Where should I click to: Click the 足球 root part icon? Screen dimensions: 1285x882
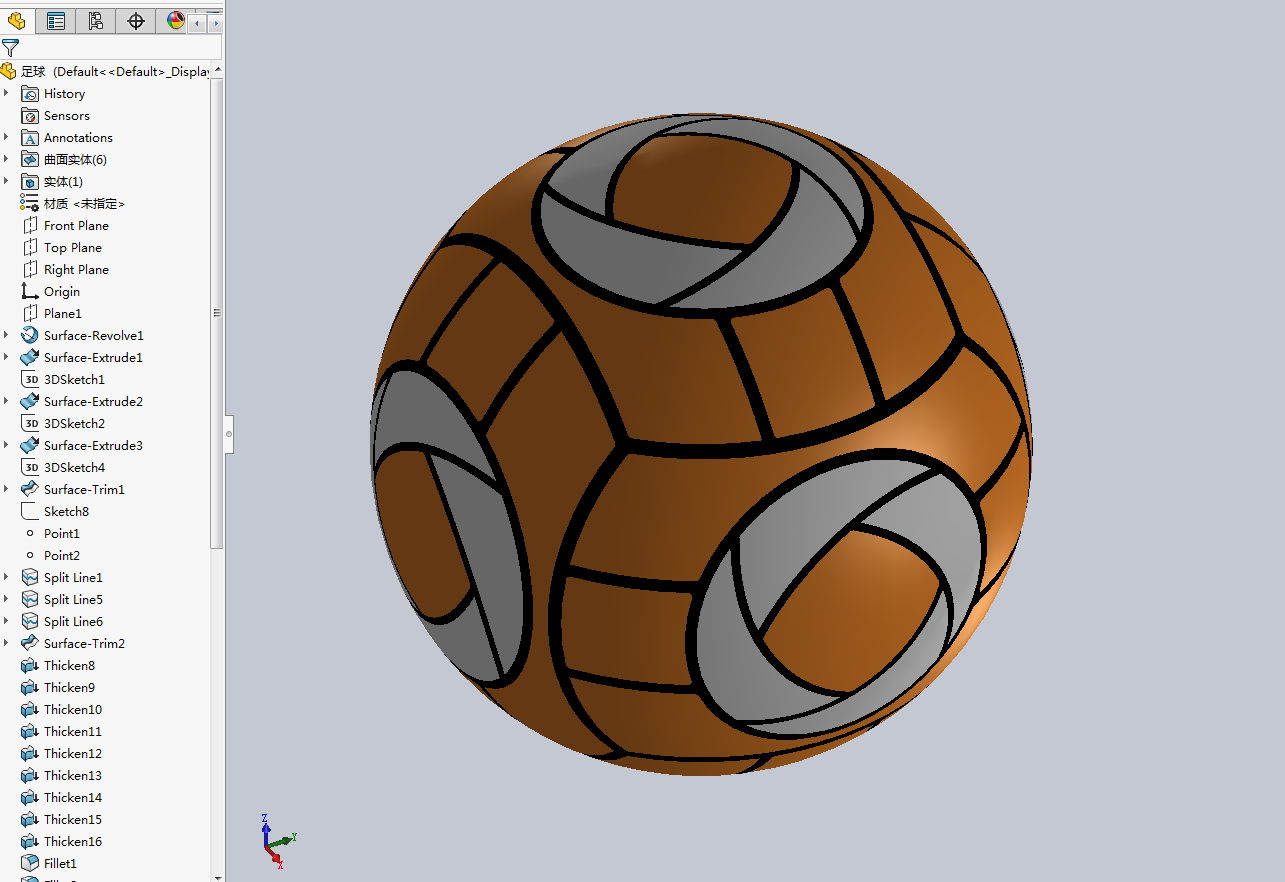tap(9, 71)
